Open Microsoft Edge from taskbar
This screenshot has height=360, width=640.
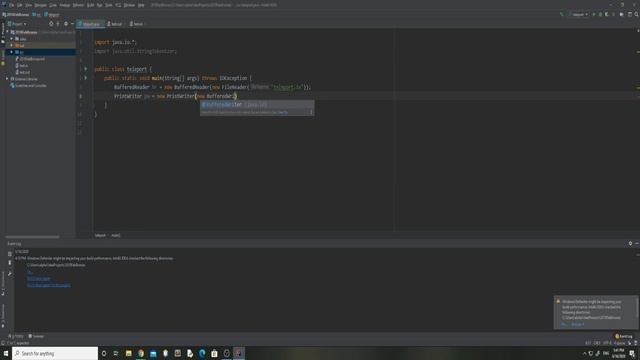[202, 353]
